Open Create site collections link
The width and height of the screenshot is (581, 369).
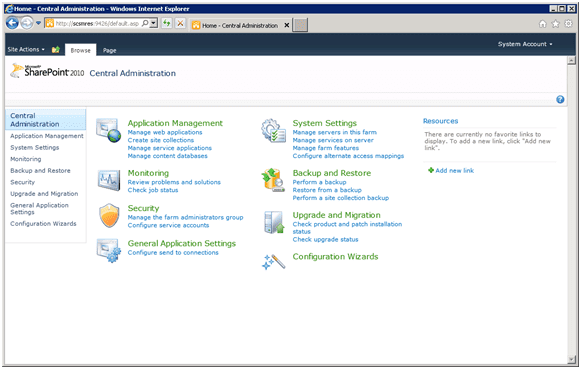[x=160, y=140]
